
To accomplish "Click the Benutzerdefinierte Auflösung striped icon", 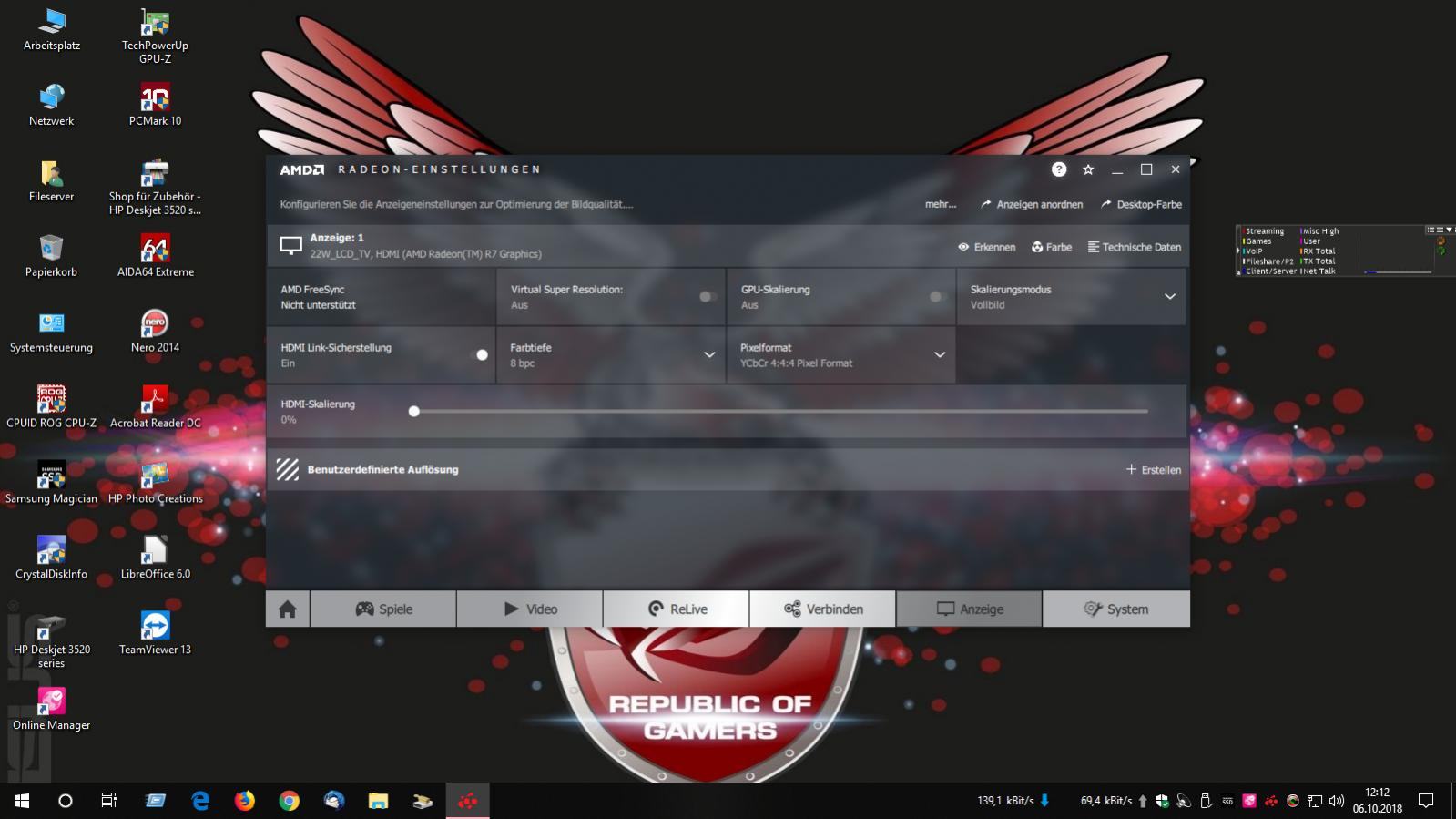I will pos(288,469).
